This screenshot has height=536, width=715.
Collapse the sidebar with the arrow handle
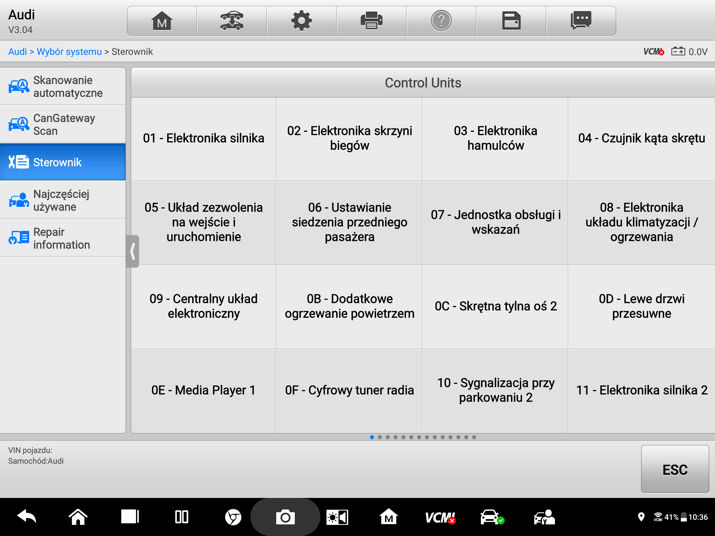coord(132,251)
